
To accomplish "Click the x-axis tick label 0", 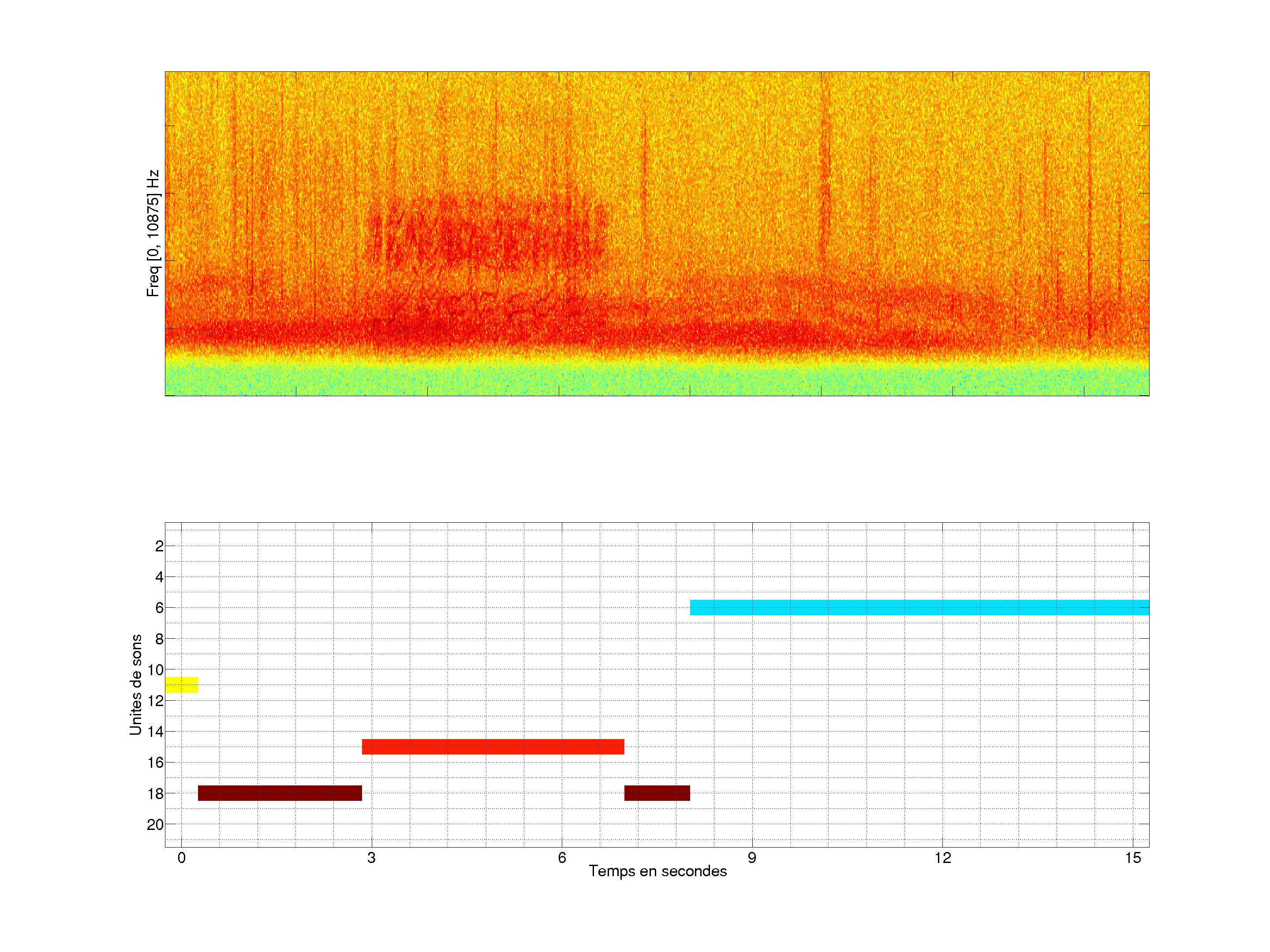I will (181, 858).
